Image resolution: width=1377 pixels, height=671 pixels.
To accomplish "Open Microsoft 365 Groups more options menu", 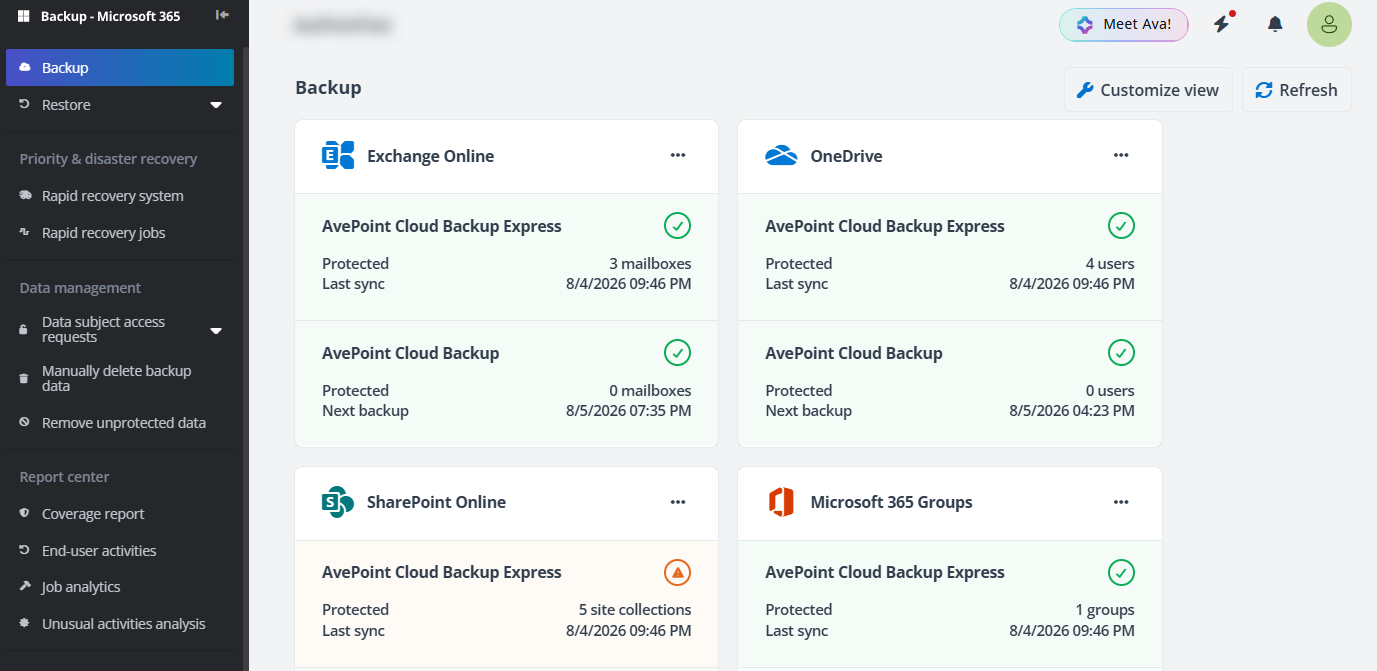I will click(1121, 502).
